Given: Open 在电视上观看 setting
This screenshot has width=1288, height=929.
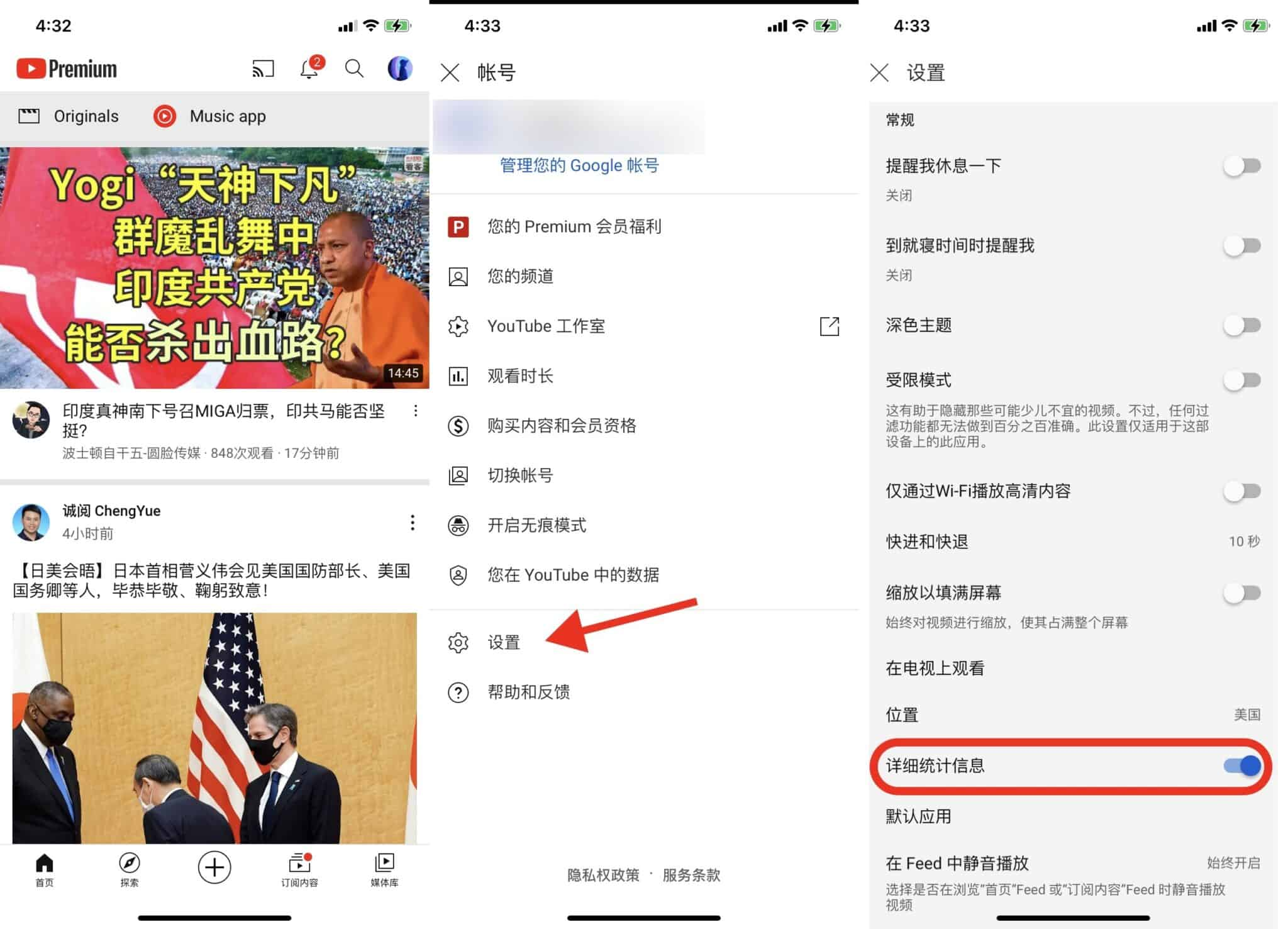Looking at the screenshot, I should point(1073,668).
